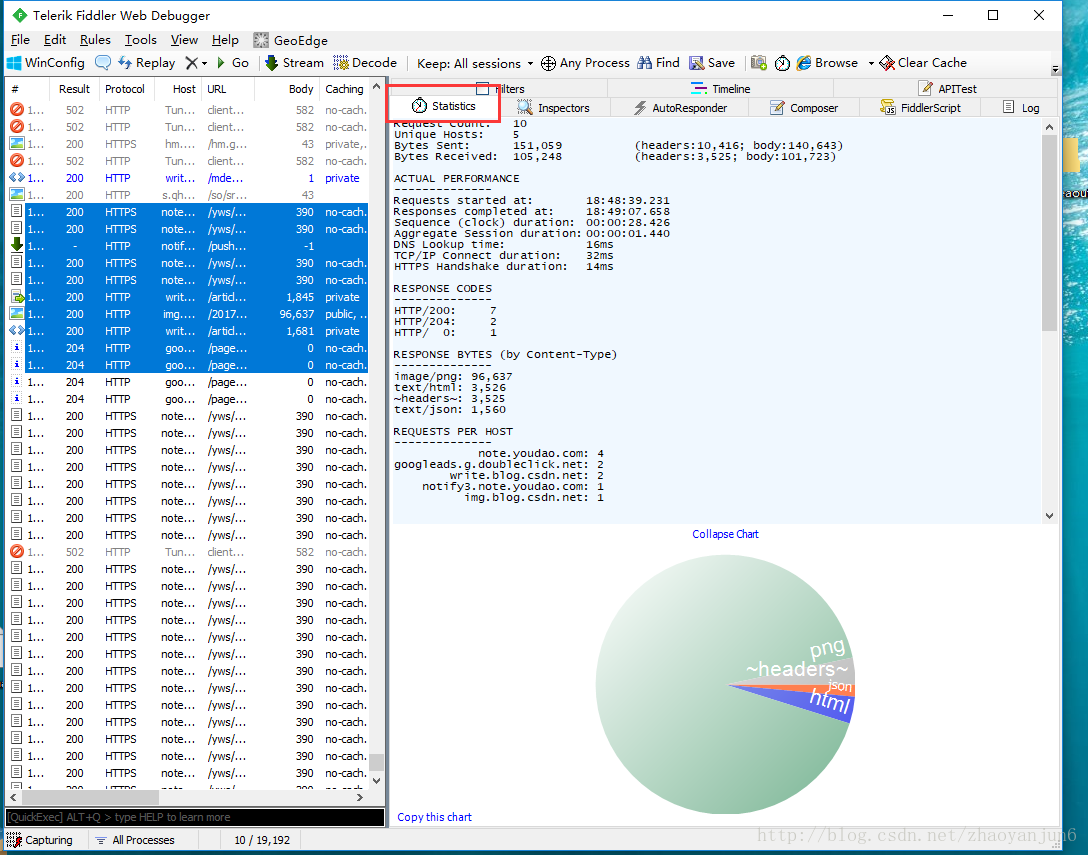Click the All Processes status bar filter

pyautogui.click(x=135, y=840)
